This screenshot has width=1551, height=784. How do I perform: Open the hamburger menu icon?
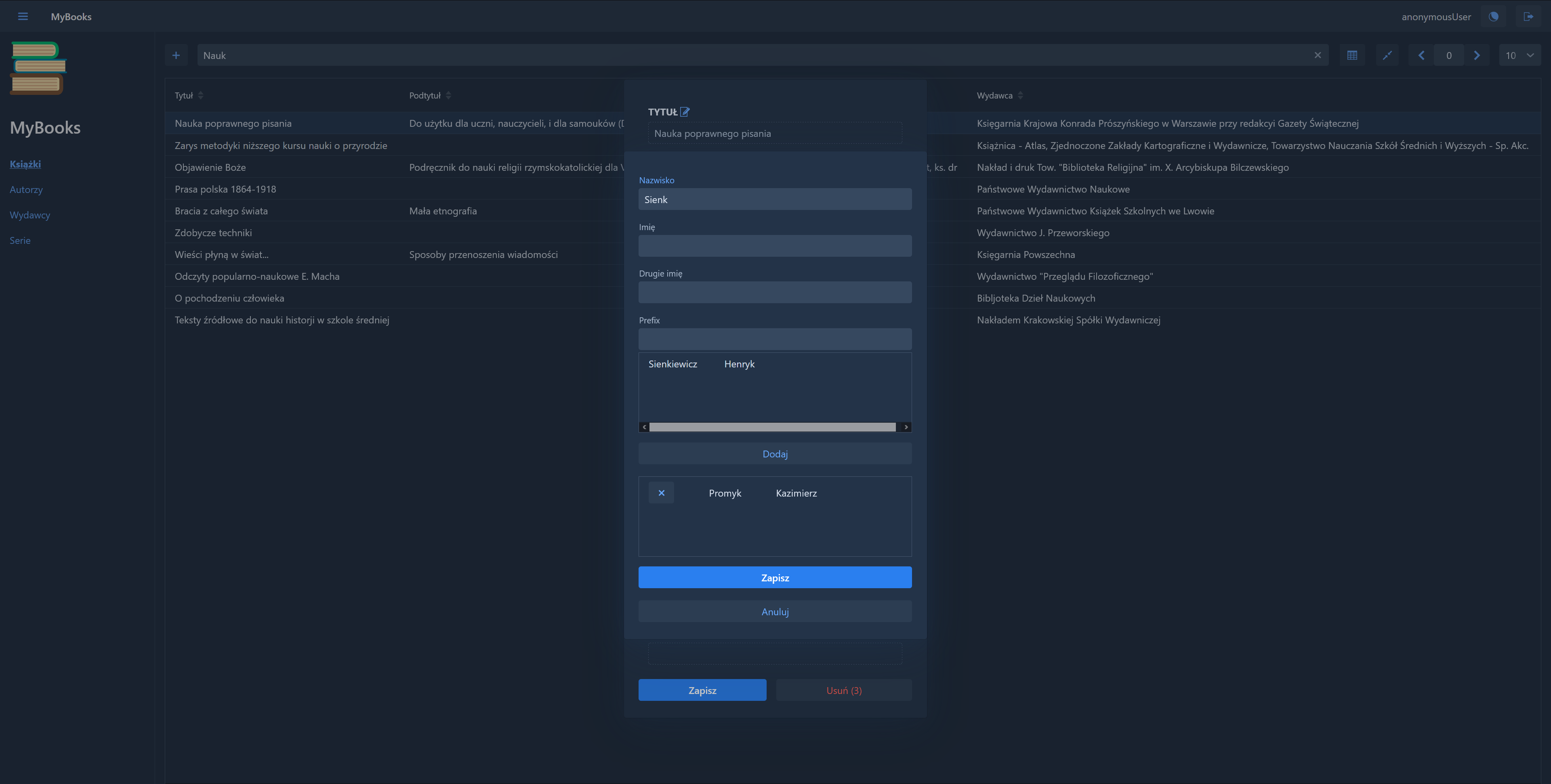23,16
